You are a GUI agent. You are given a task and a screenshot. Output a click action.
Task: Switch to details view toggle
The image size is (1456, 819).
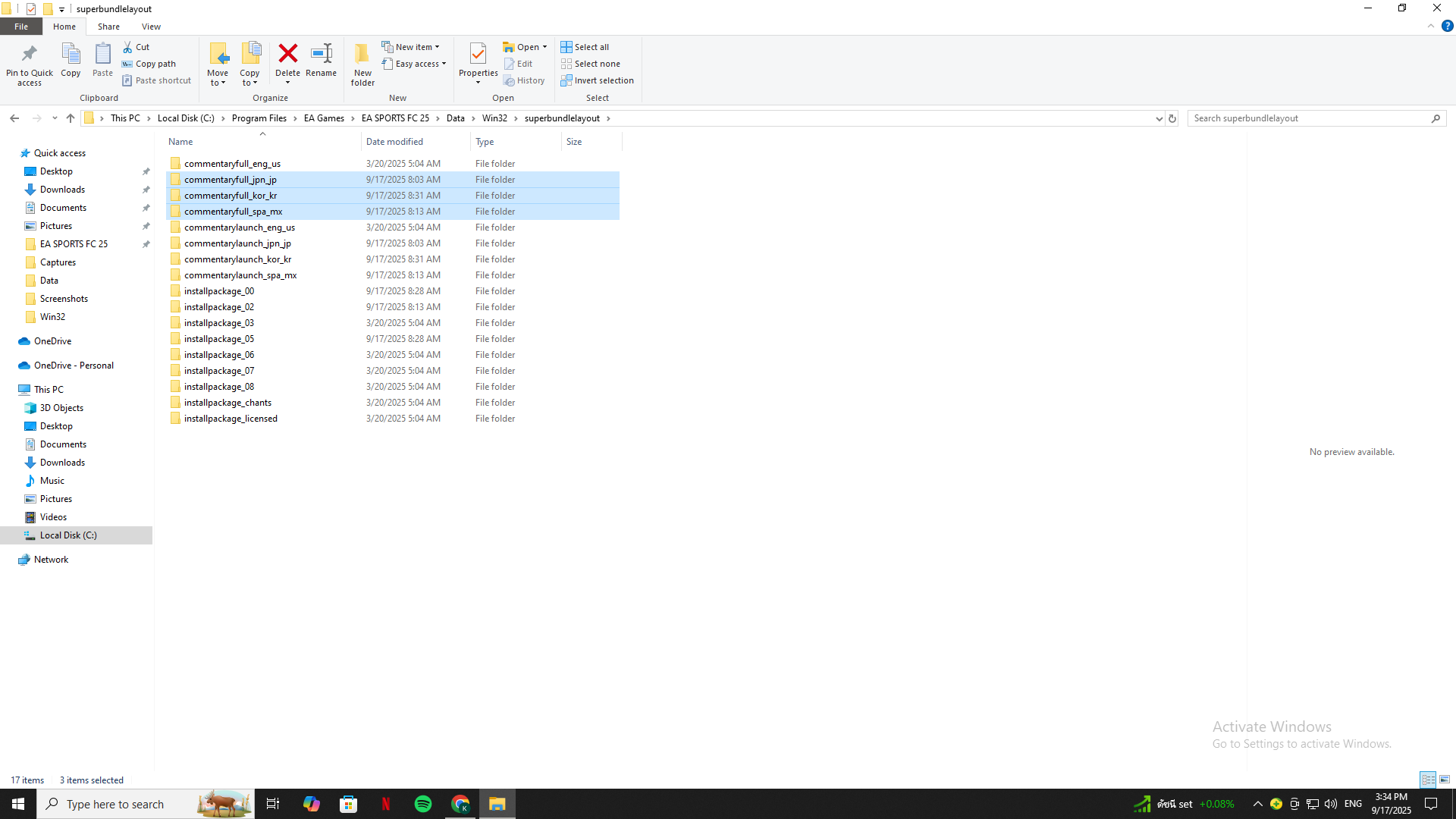1428,780
